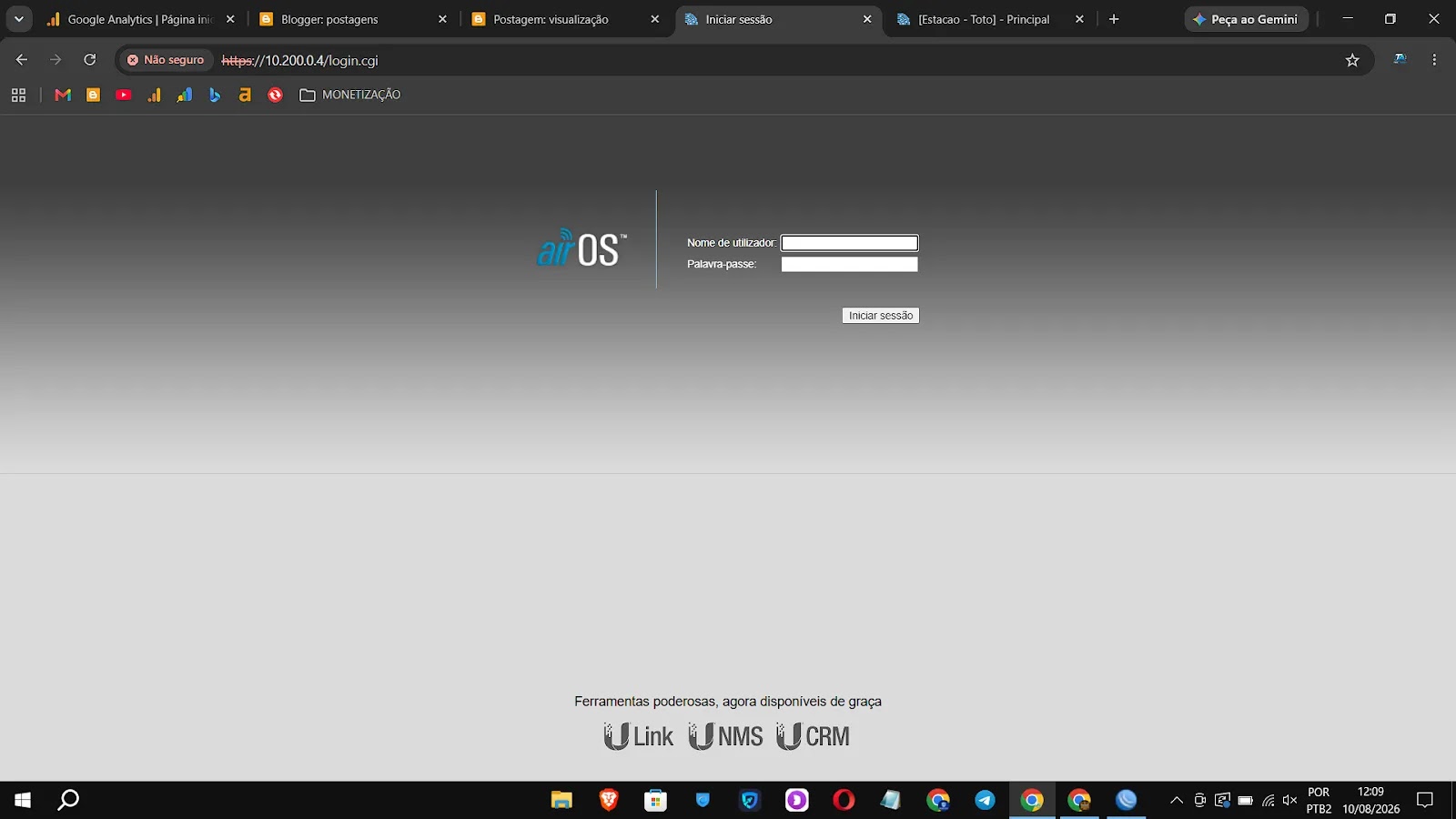
Task: Open a new browser tab
Action: click(1114, 19)
